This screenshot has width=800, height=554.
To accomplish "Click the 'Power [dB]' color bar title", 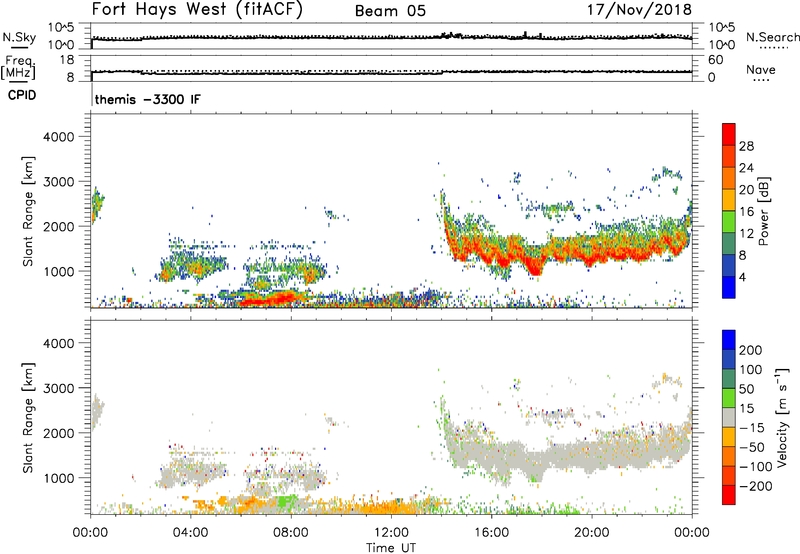I will coord(763,211).
